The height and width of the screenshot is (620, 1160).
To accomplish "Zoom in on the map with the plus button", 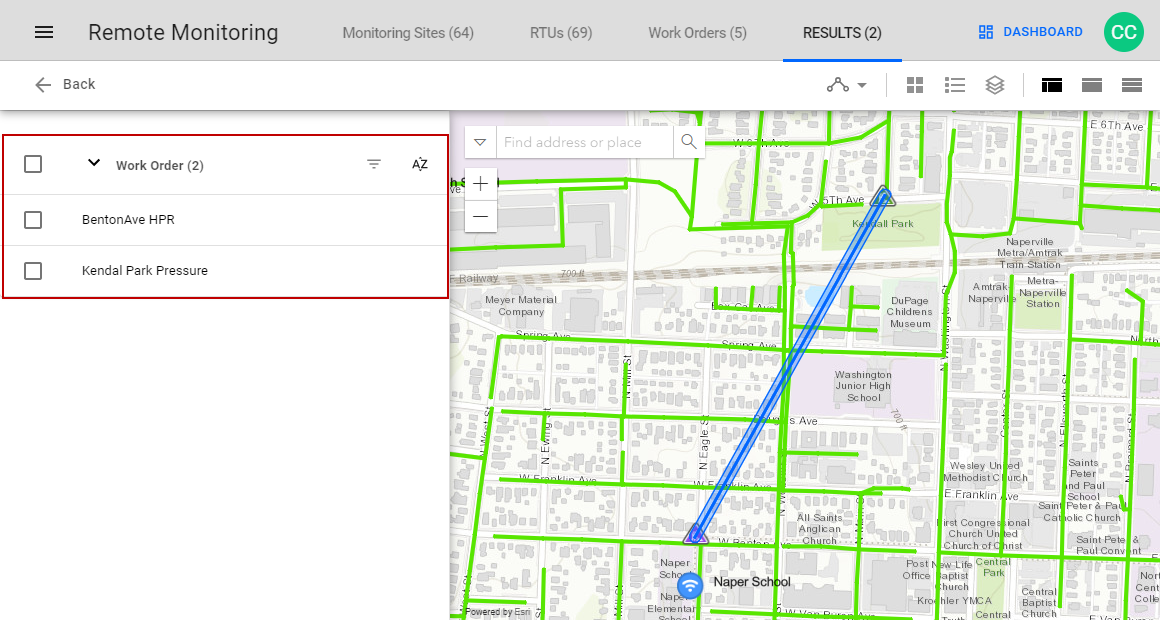I will [x=481, y=184].
